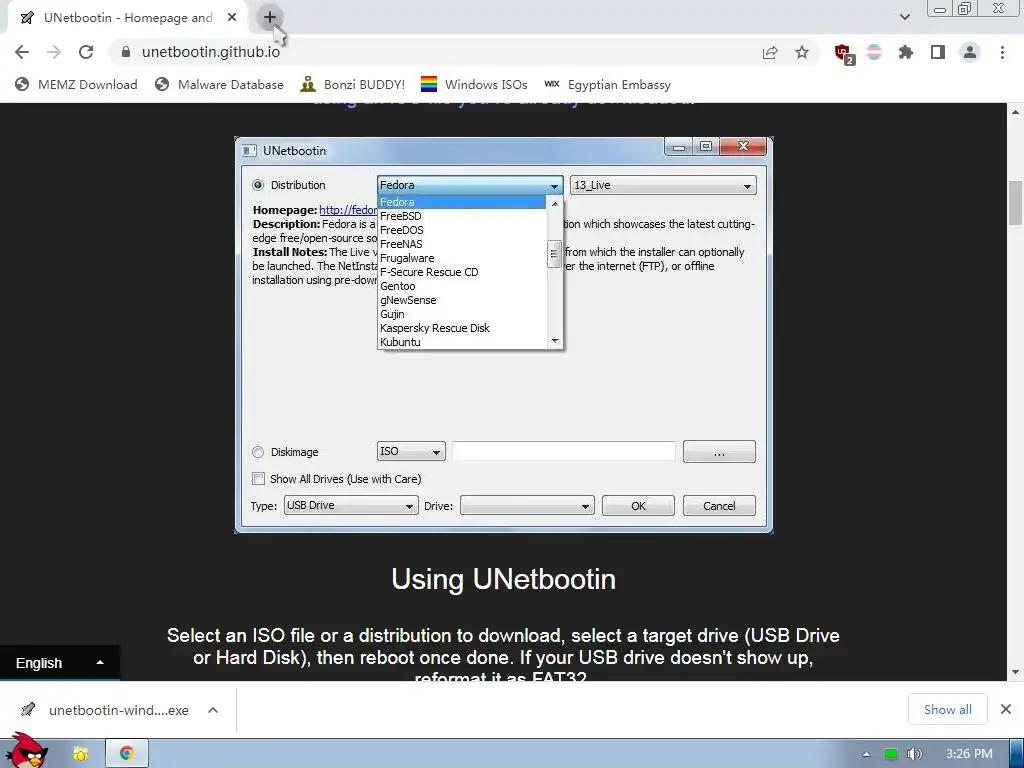View site info lock icon

pyautogui.click(x=126, y=52)
